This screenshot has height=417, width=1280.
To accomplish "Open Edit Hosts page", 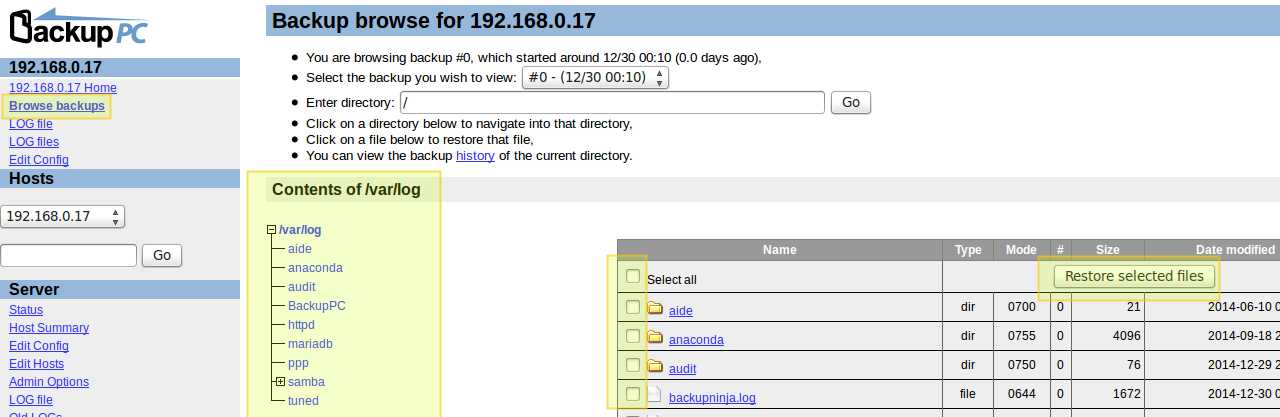I will point(36,364).
